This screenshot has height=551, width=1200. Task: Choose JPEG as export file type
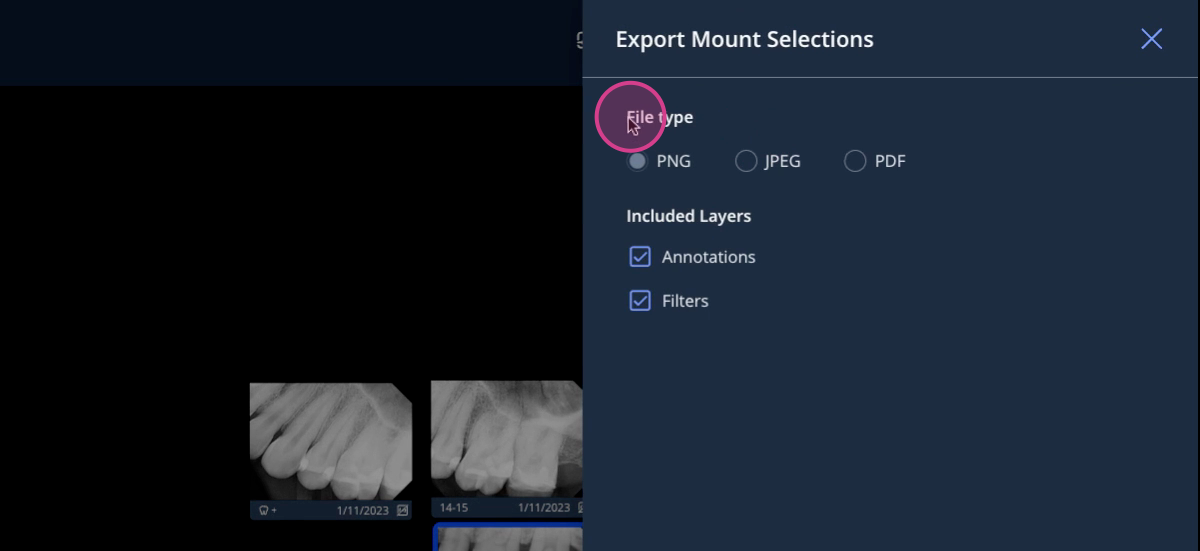(746, 161)
